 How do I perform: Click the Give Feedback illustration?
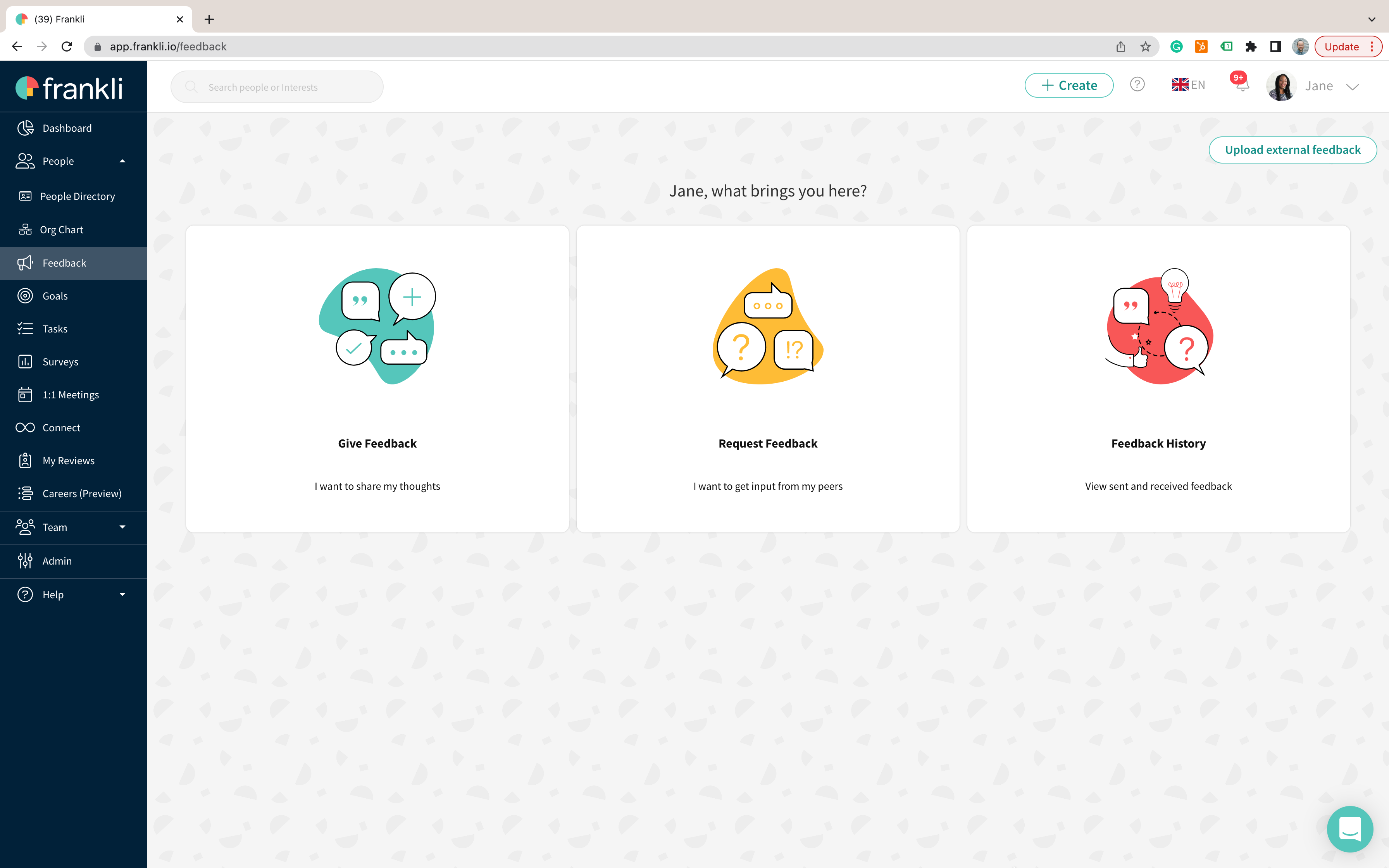coord(377,326)
